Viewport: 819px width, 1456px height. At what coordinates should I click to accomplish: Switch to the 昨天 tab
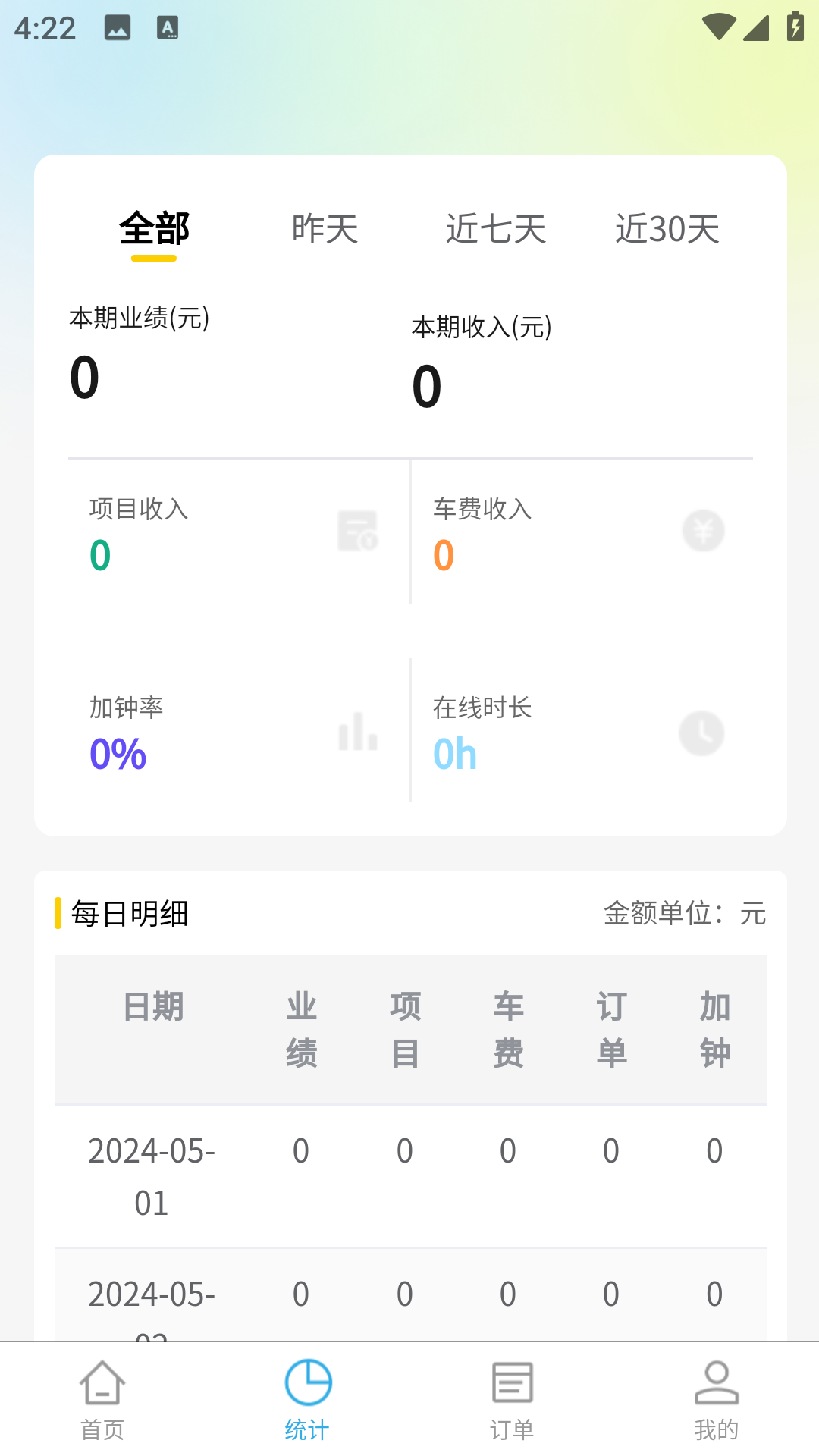point(325,229)
